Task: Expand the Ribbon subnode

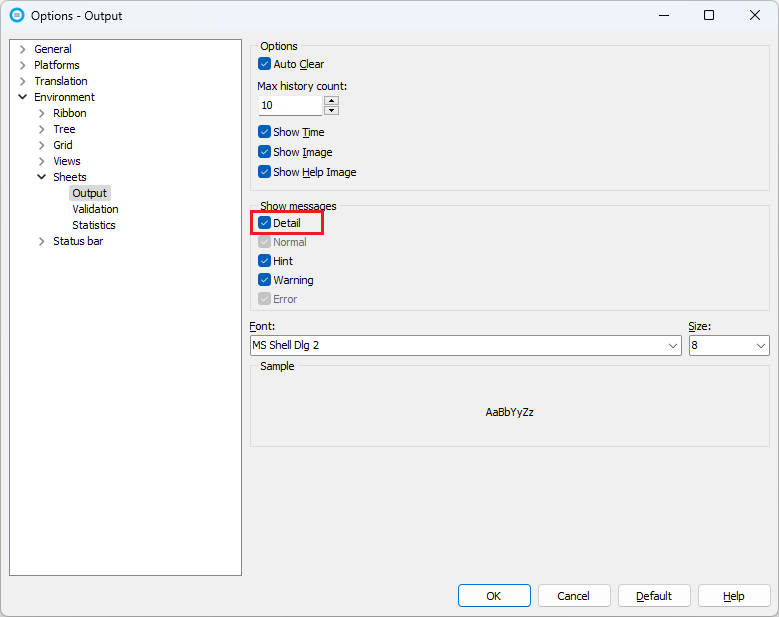Action: (42, 113)
